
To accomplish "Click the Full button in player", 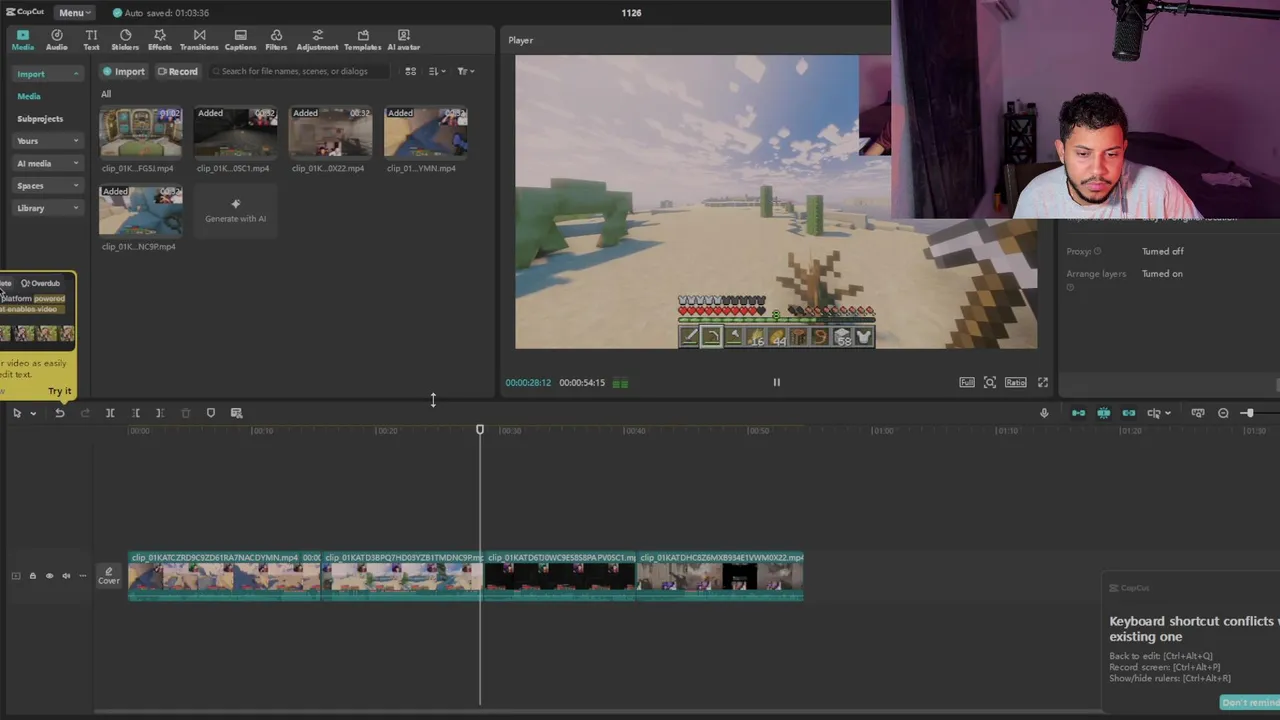I will tap(967, 382).
